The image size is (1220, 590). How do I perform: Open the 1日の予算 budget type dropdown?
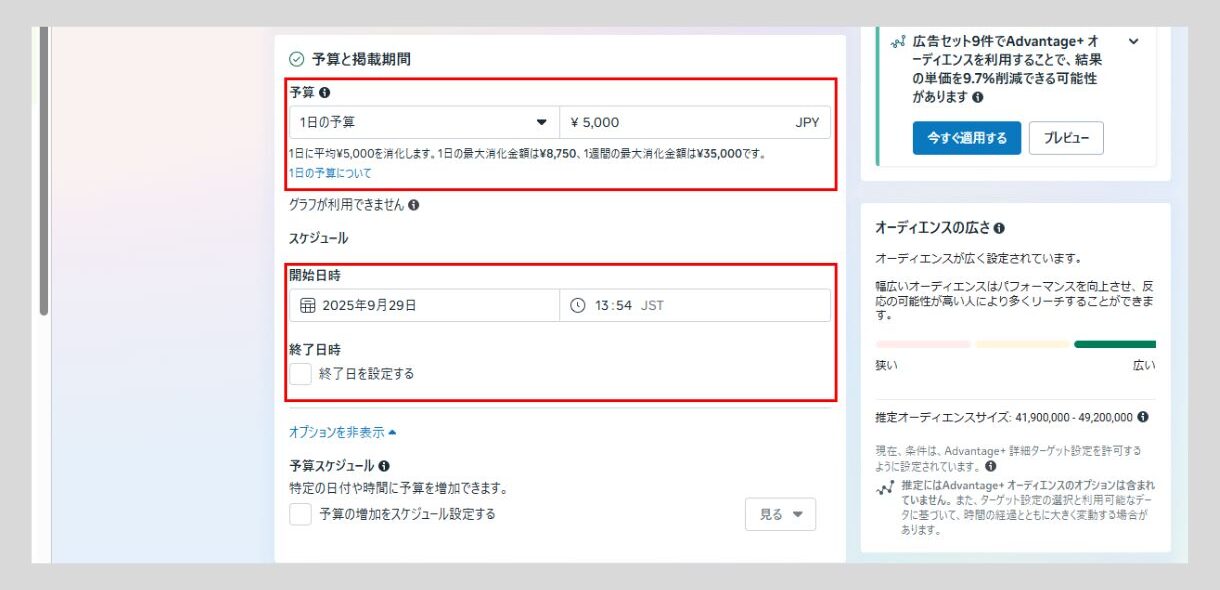tap(424, 122)
